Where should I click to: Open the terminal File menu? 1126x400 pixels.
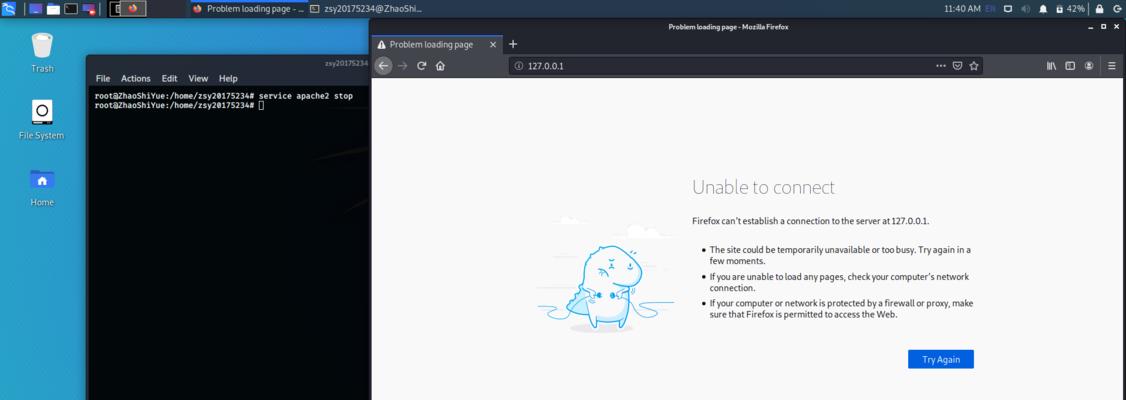pyautogui.click(x=103, y=78)
